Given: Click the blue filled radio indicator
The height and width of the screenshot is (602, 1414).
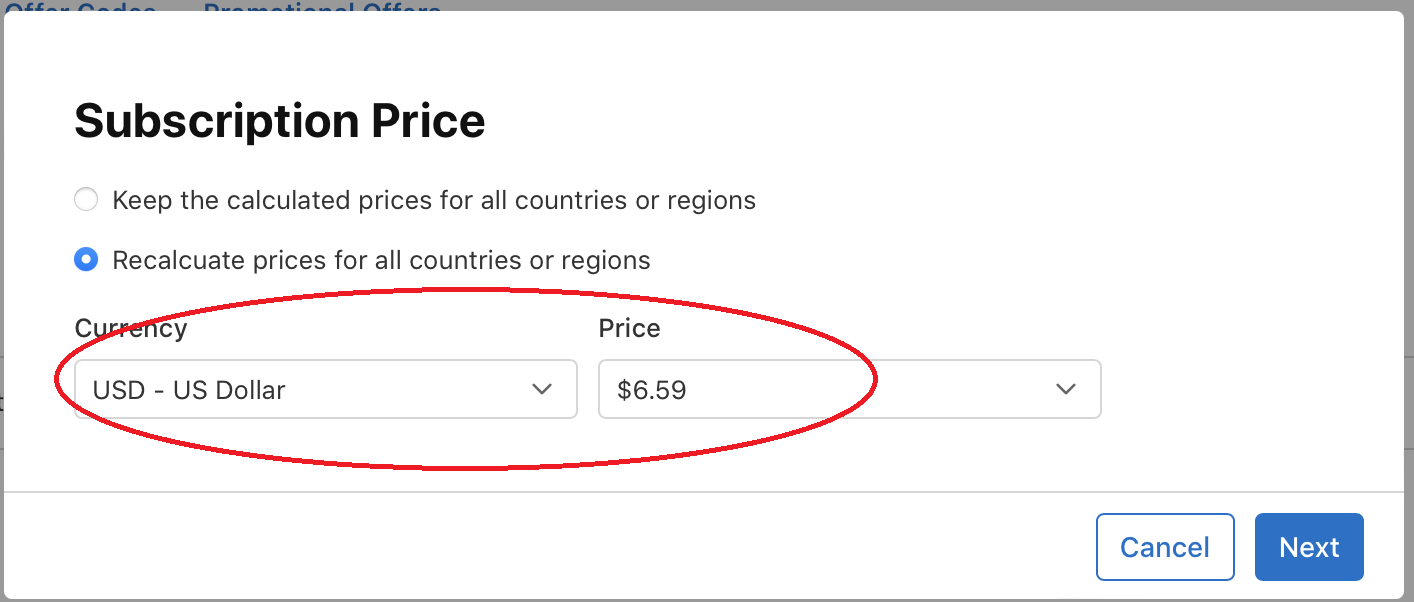Looking at the screenshot, I should 87,260.
